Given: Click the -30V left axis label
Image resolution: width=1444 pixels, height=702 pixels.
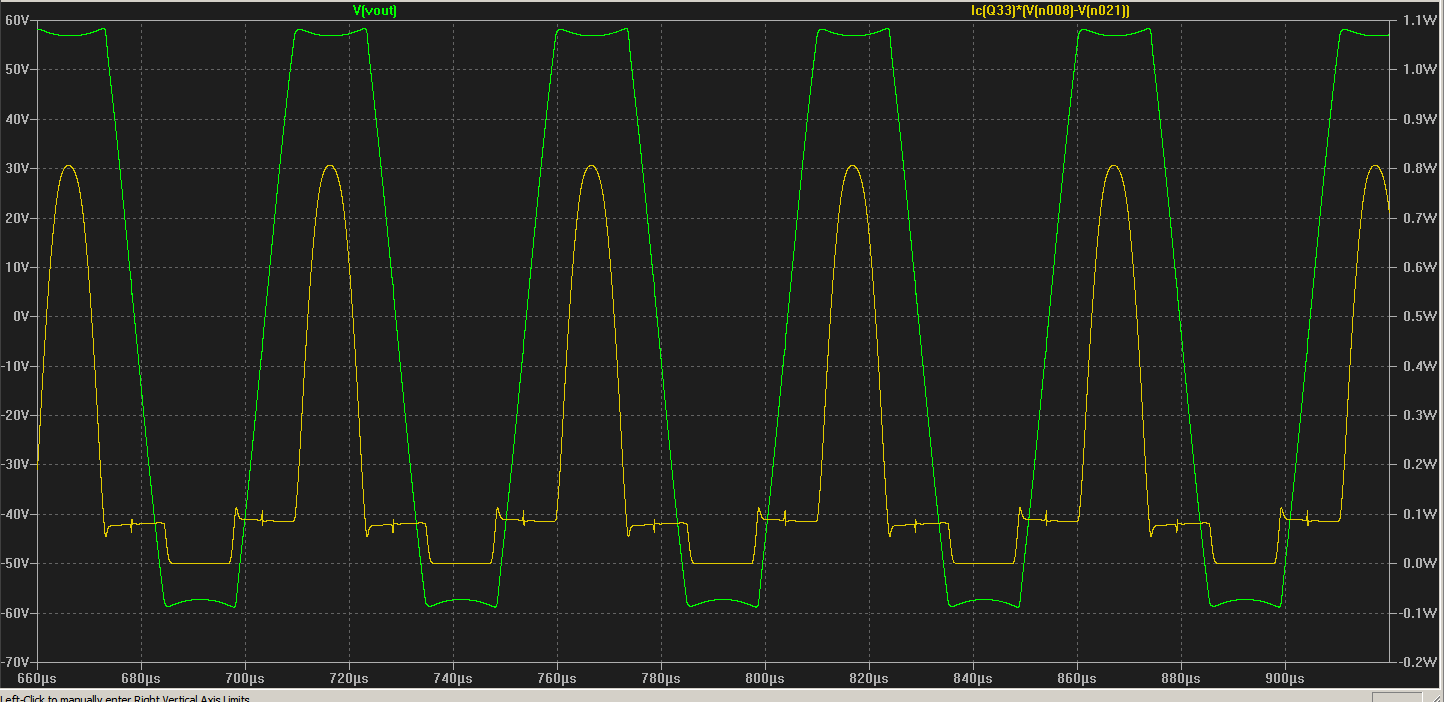Looking at the screenshot, I should [x=18, y=465].
